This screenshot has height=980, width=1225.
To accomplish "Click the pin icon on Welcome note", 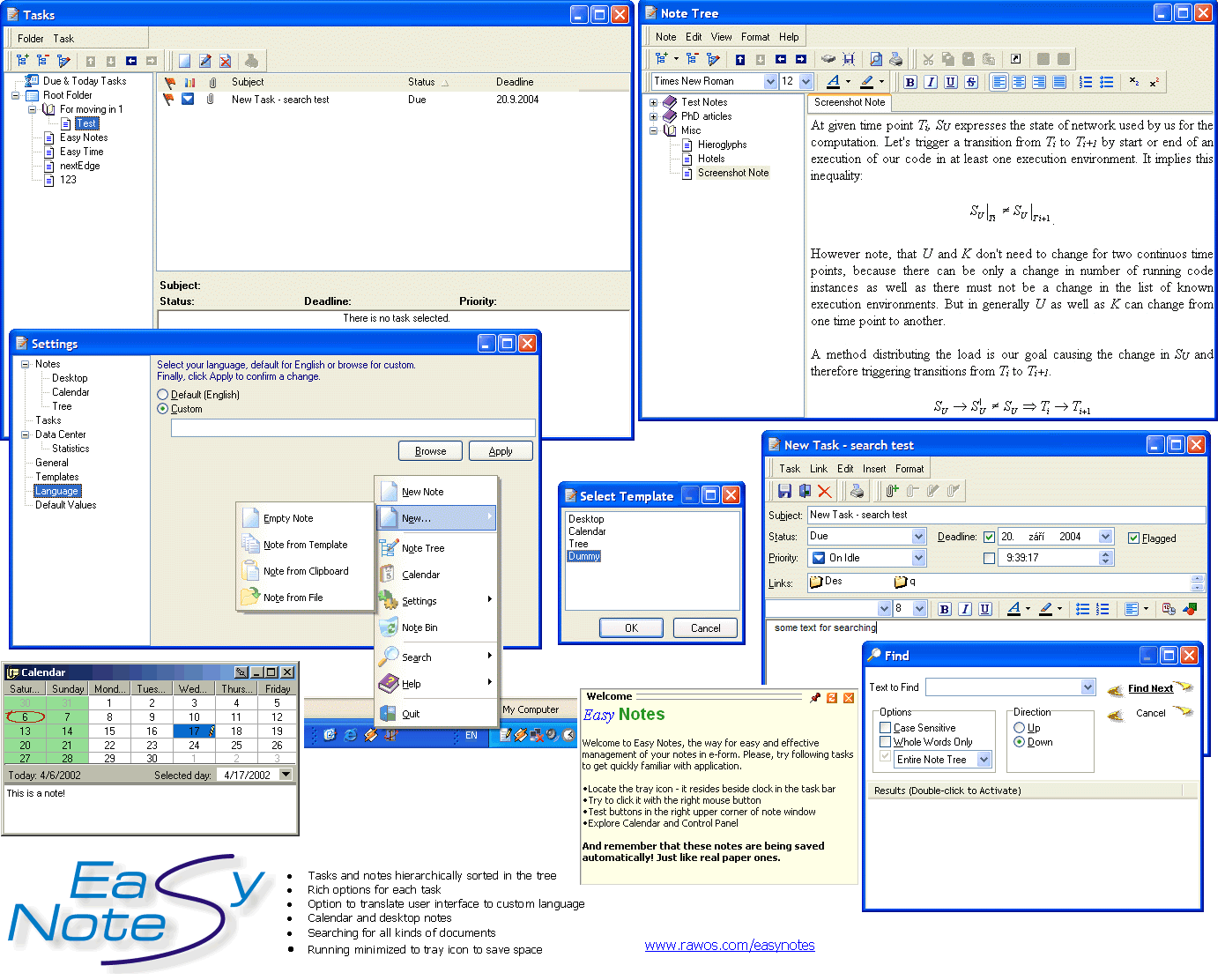I will (815, 697).
